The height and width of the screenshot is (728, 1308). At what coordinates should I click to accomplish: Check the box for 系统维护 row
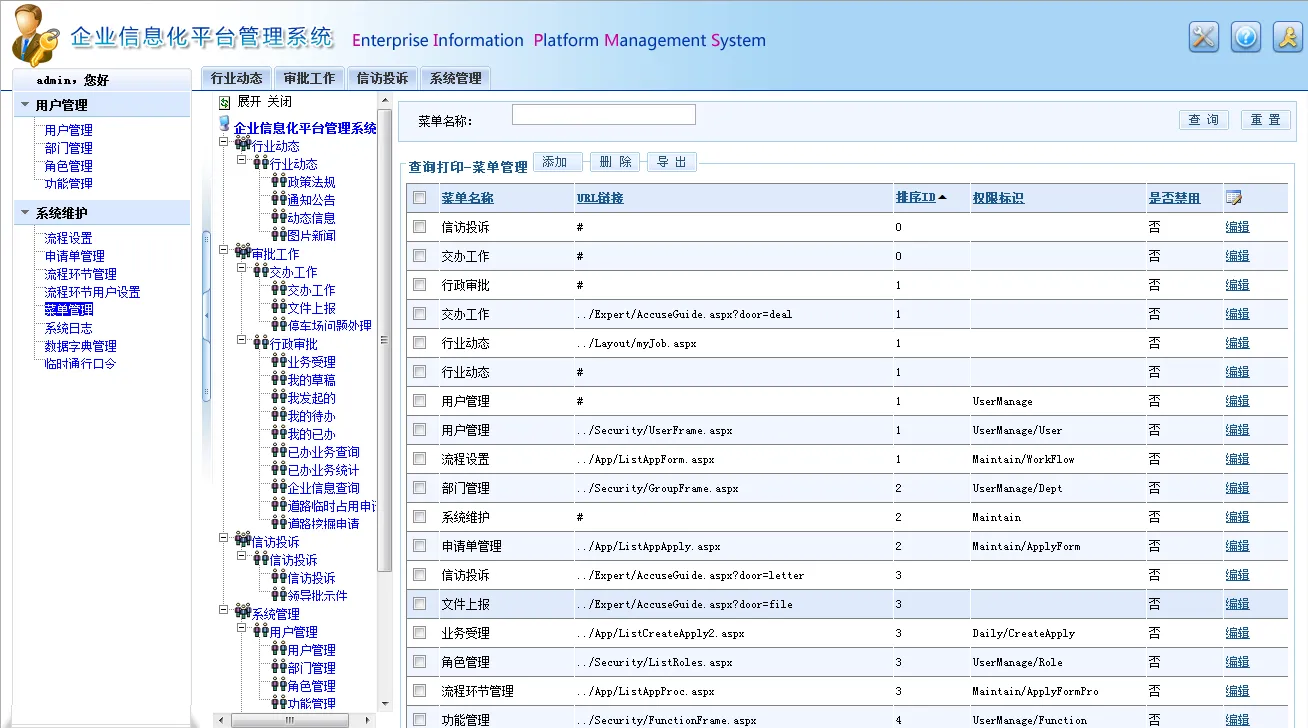[420, 517]
